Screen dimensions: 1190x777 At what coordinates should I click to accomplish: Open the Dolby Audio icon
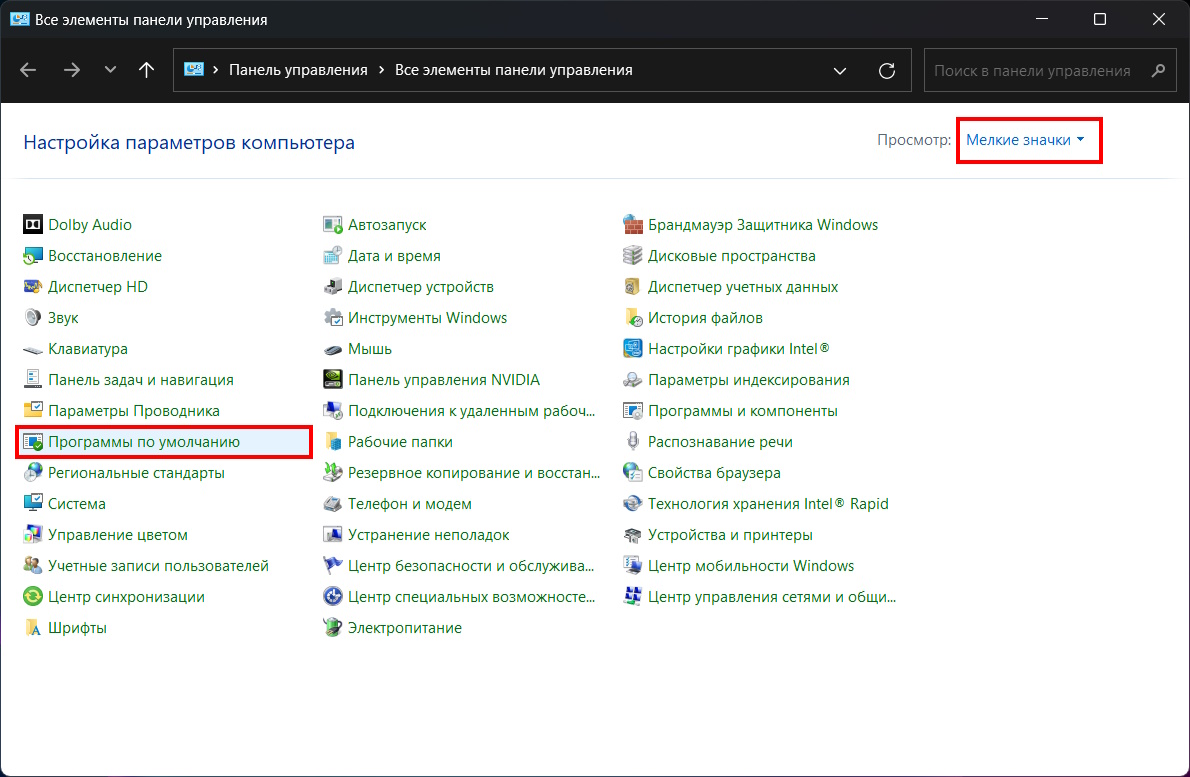pos(33,225)
